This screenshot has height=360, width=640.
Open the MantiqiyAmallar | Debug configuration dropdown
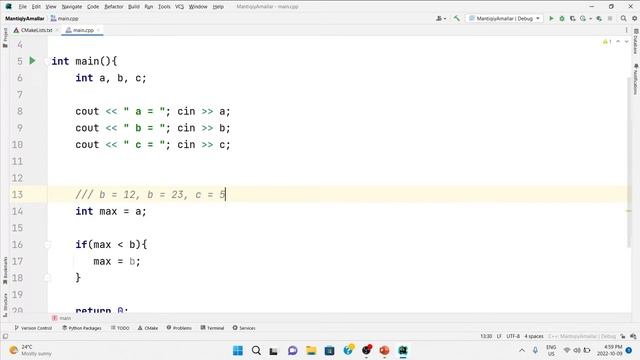click(504, 18)
